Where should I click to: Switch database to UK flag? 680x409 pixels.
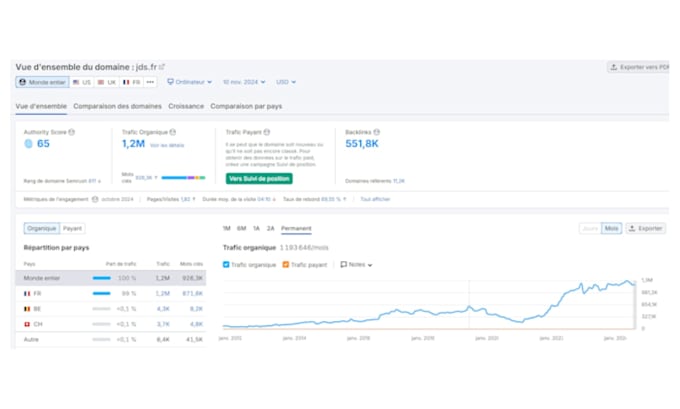107,82
